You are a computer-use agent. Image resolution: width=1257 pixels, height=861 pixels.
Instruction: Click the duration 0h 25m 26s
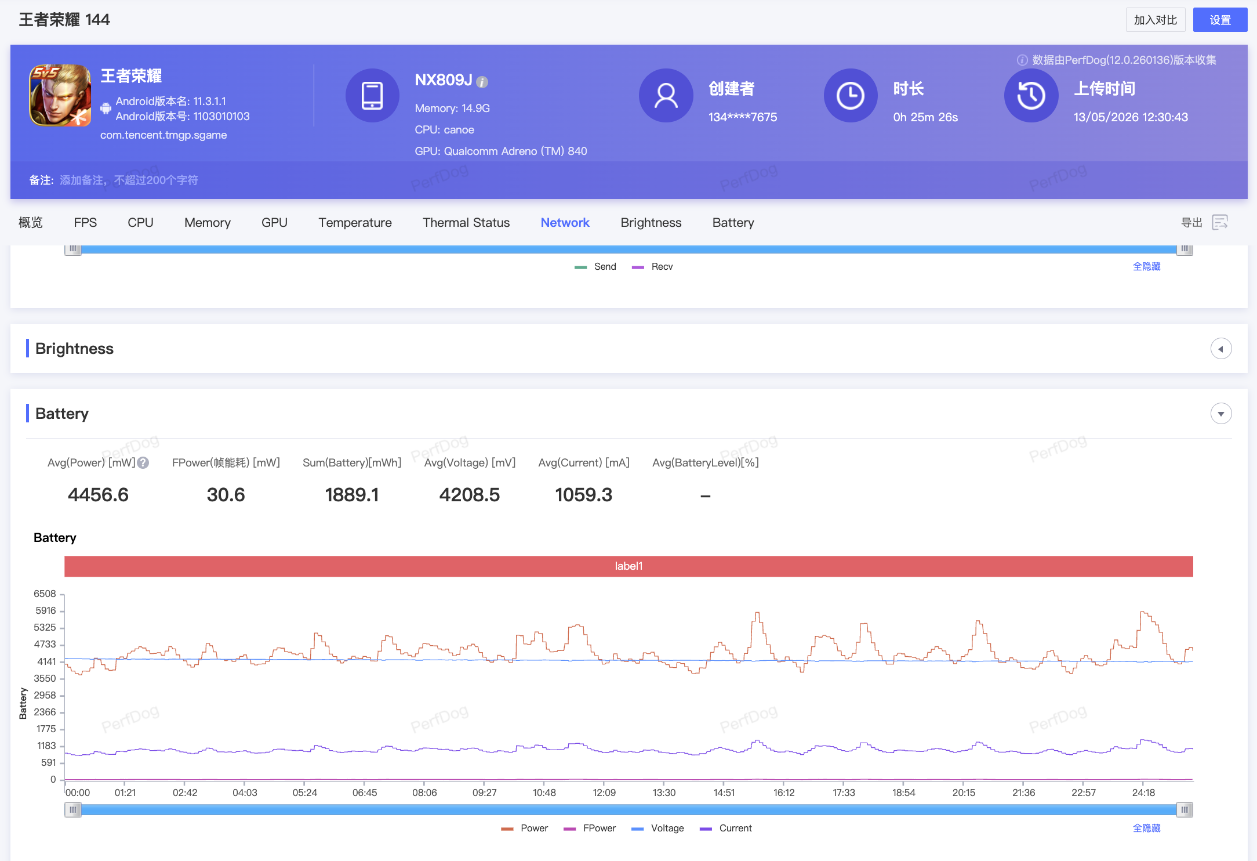(x=926, y=117)
